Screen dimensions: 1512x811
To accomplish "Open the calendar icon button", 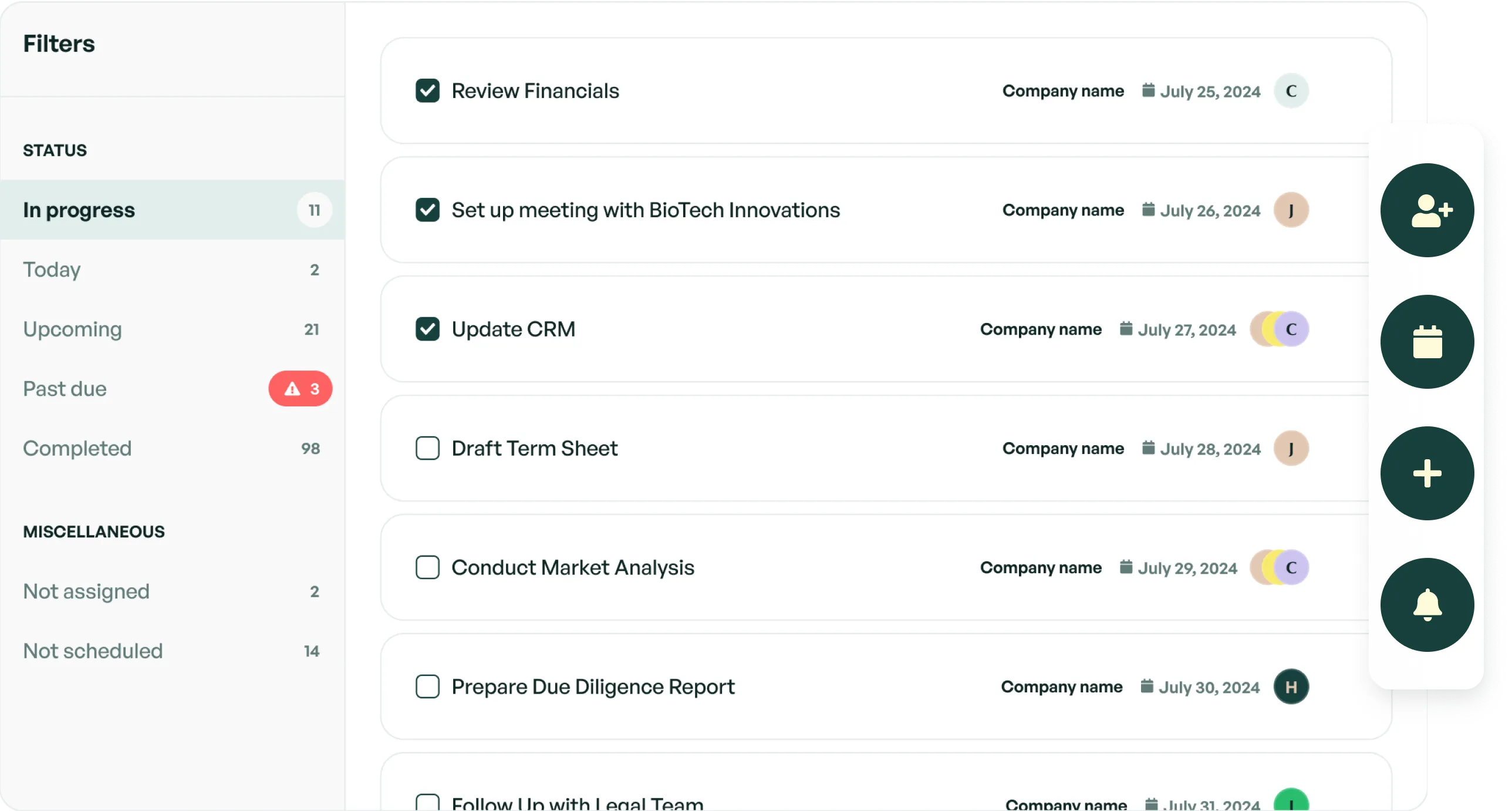I will point(1427,342).
